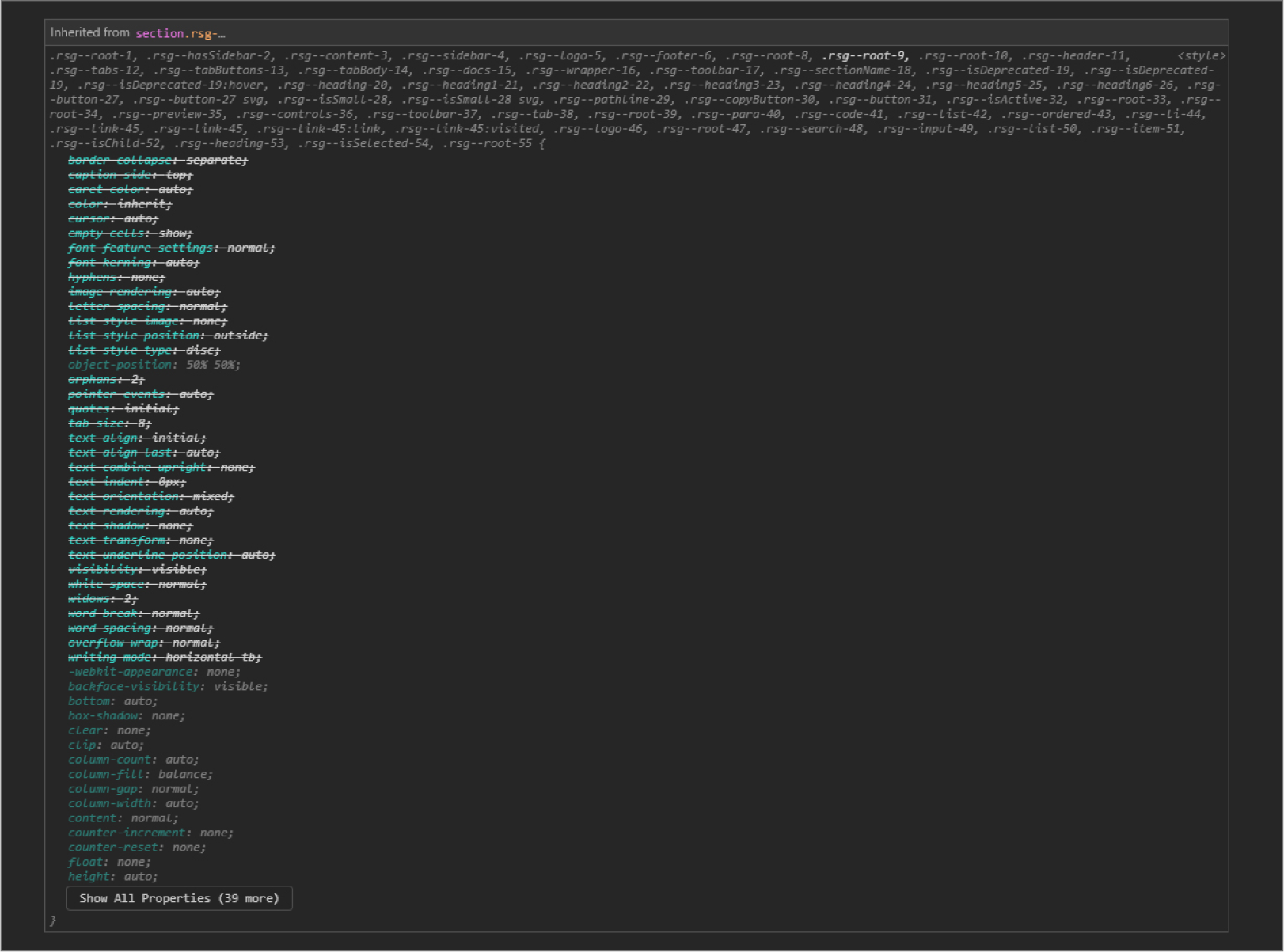Select the content: normal declaration

123,819
